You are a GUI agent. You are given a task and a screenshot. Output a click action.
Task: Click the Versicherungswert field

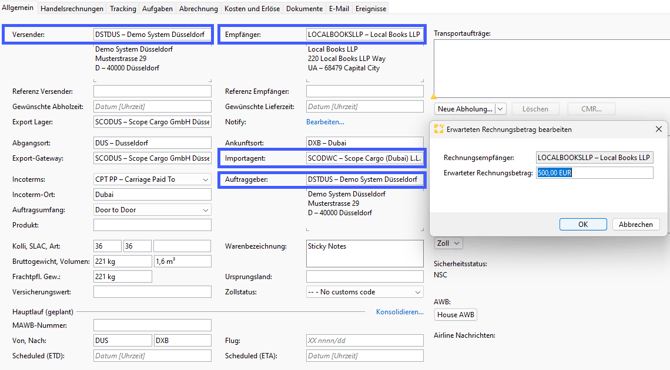point(152,292)
